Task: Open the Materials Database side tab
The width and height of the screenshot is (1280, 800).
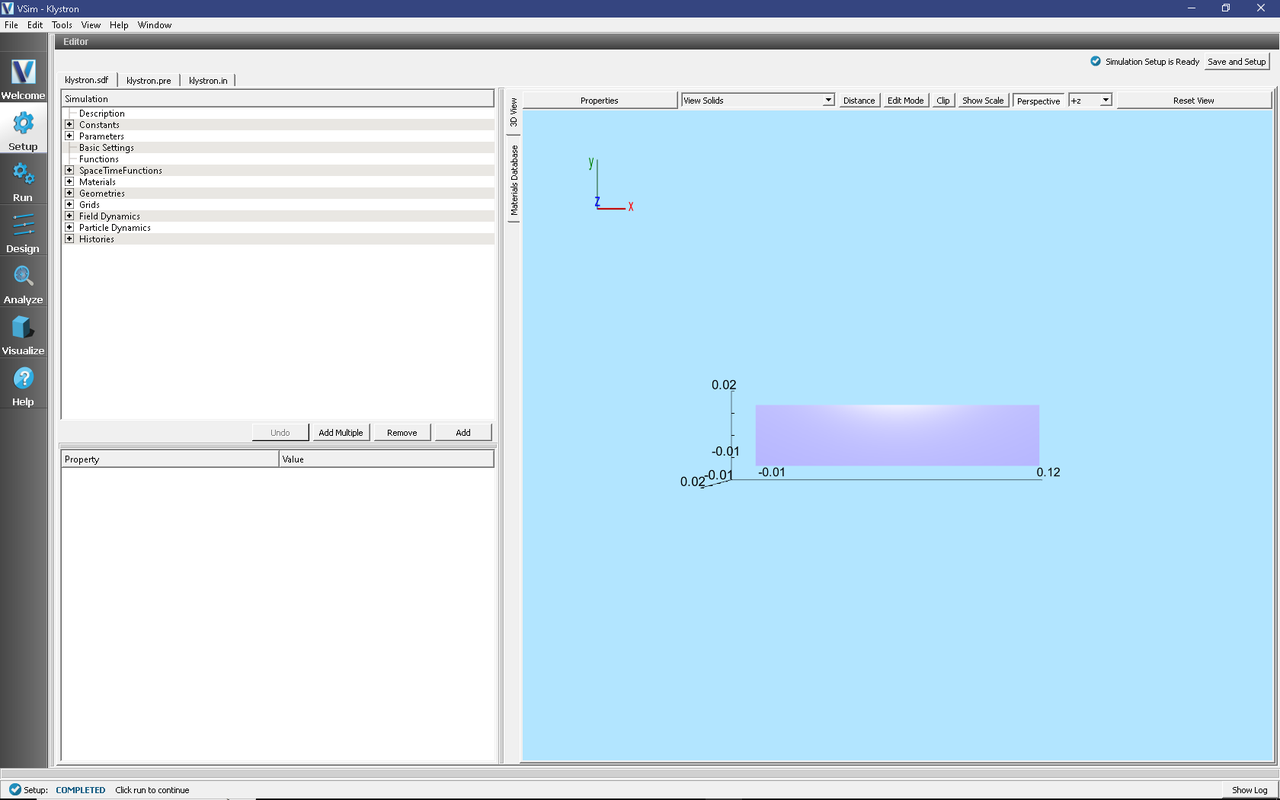Action: click(x=514, y=180)
